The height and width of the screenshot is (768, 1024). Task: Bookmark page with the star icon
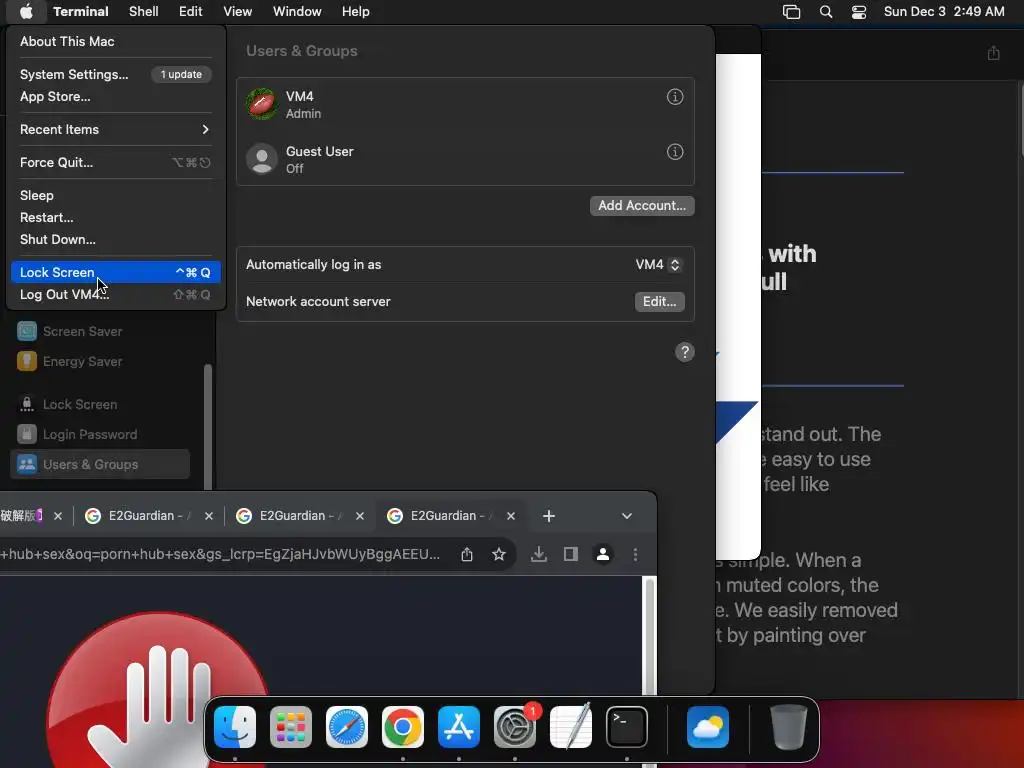pos(499,554)
